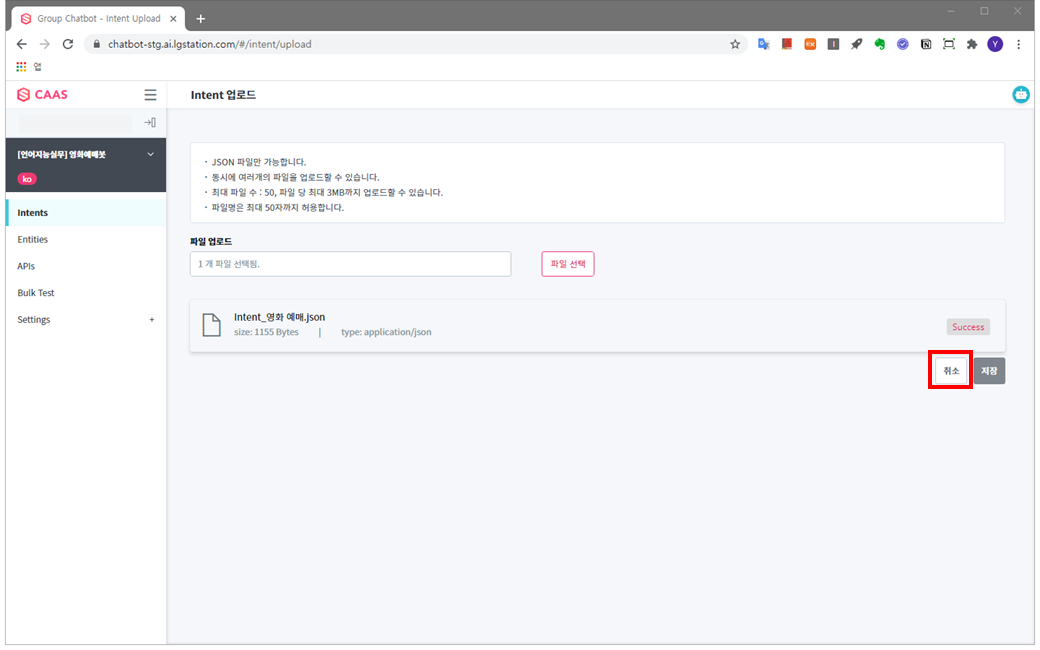1040x650 pixels.
Task: Open the Chrome extensions puzzle icon
Action: [971, 44]
